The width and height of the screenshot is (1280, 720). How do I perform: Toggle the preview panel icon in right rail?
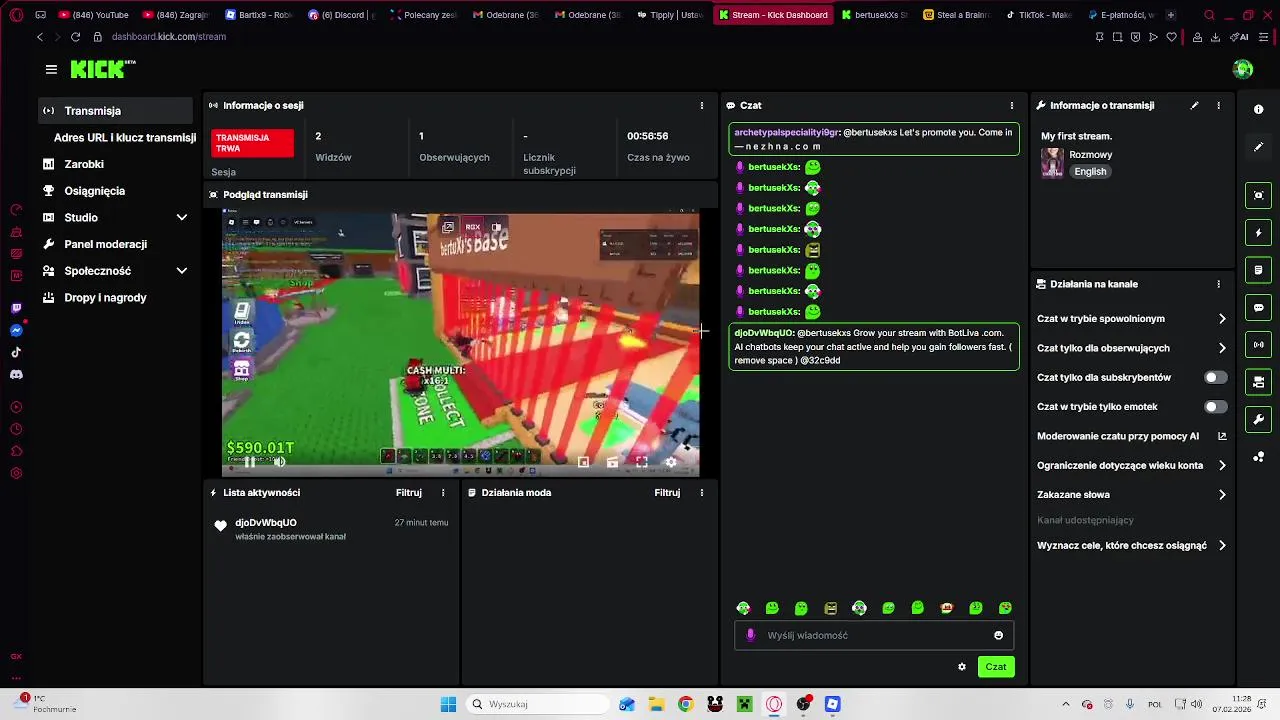point(1259,195)
